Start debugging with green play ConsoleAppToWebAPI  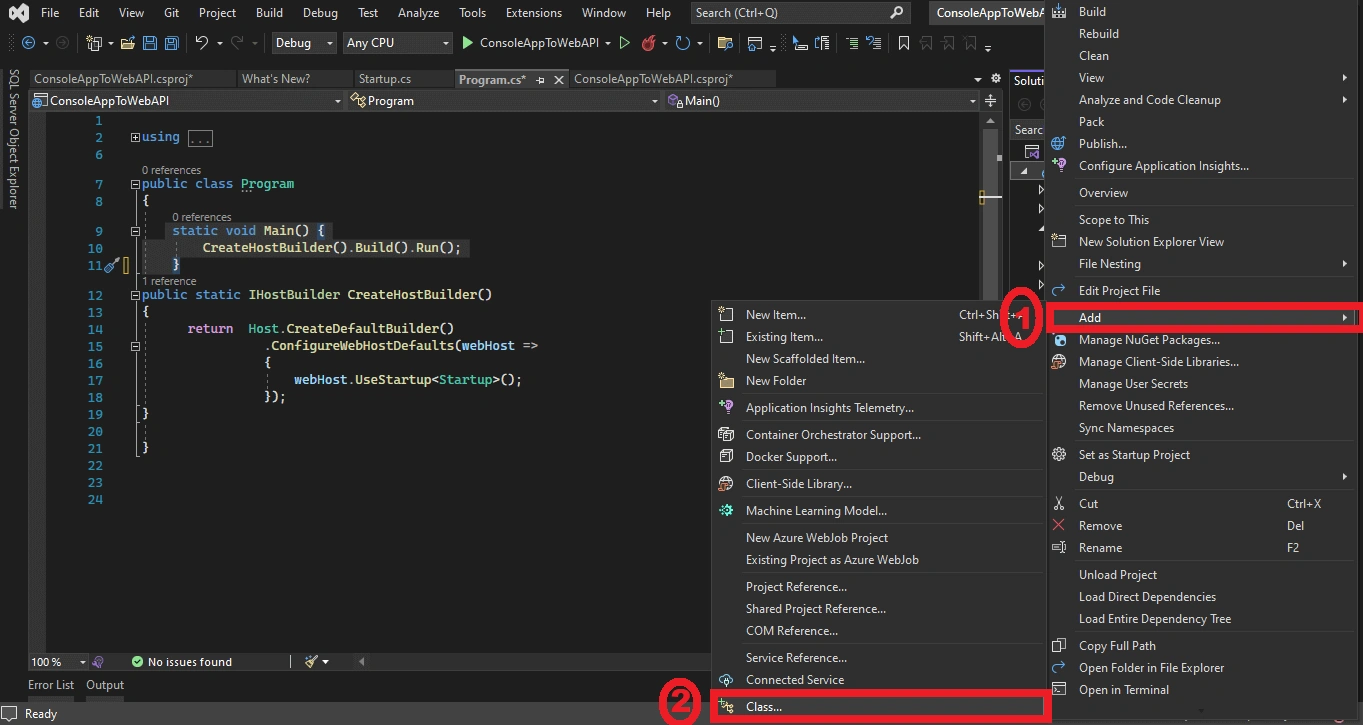[467, 43]
